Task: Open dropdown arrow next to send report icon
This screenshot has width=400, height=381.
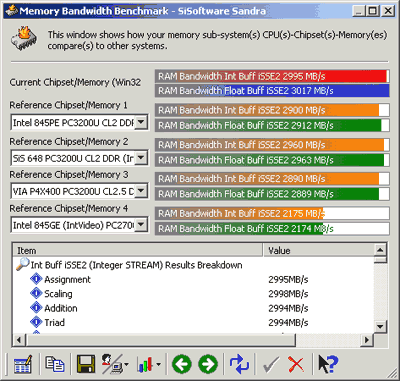Action: pyautogui.click(x=126, y=364)
